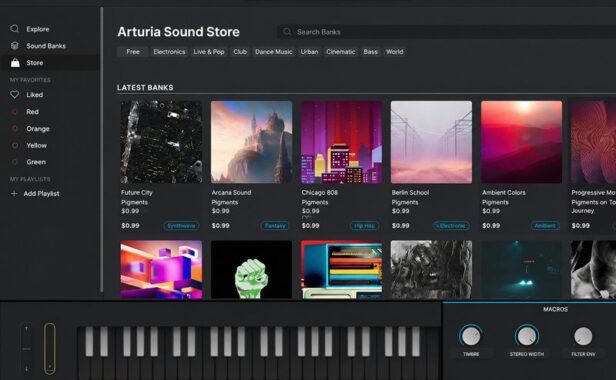Image resolution: width=616 pixels, height=380 pixels.
Task: Filter store by the Bass tag
Action: (370, 52)
